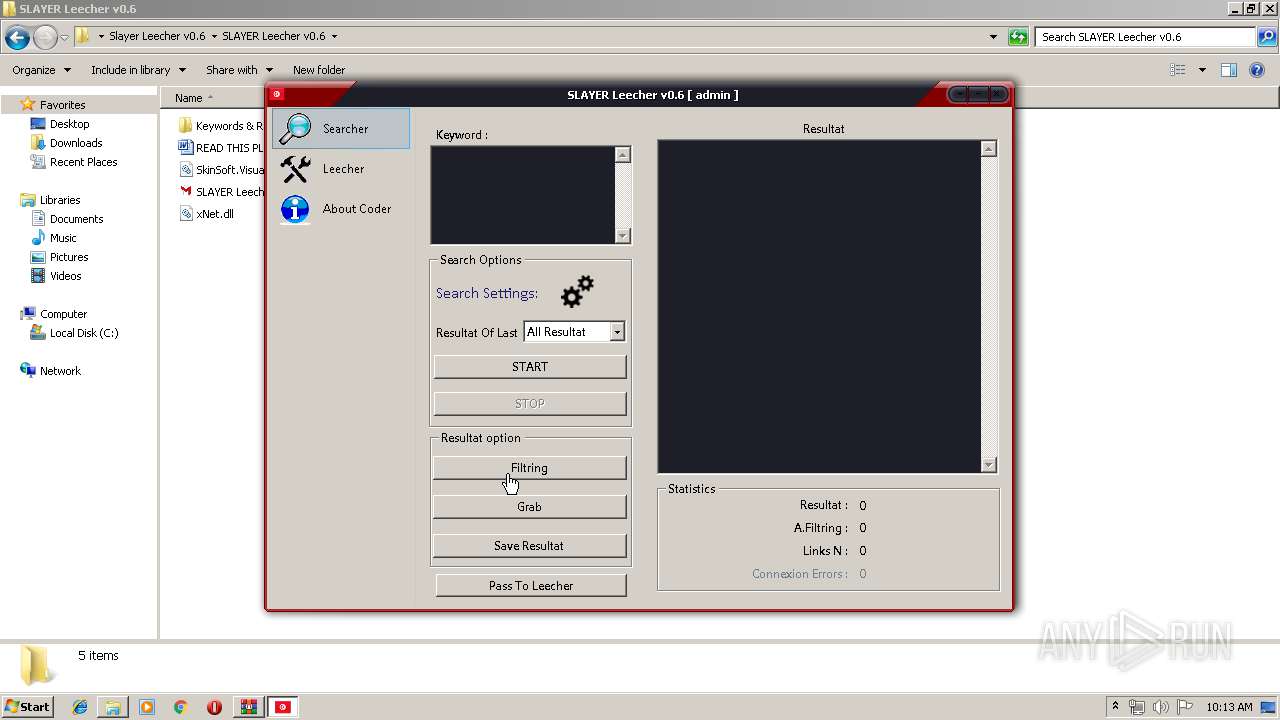
Task: Click the Keyword box scroll-up arrow
Action: pyautogui.click(x=623, y=155)
